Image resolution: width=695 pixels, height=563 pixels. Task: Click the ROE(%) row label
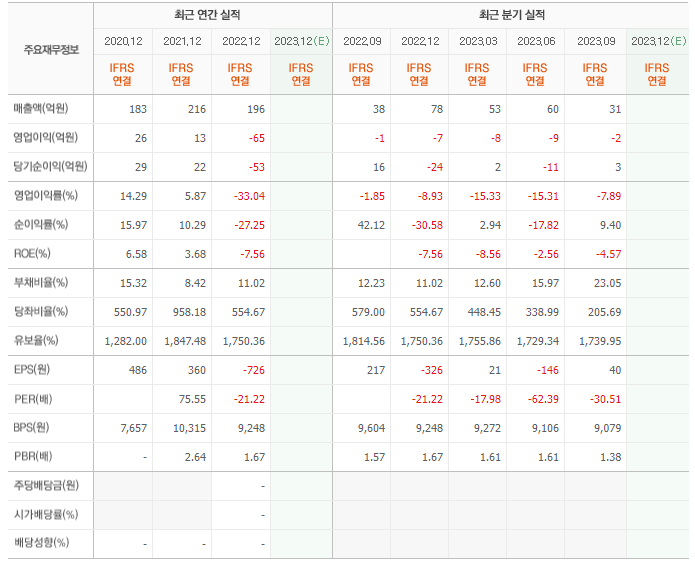pyautogui.click(x=32, y=253)
